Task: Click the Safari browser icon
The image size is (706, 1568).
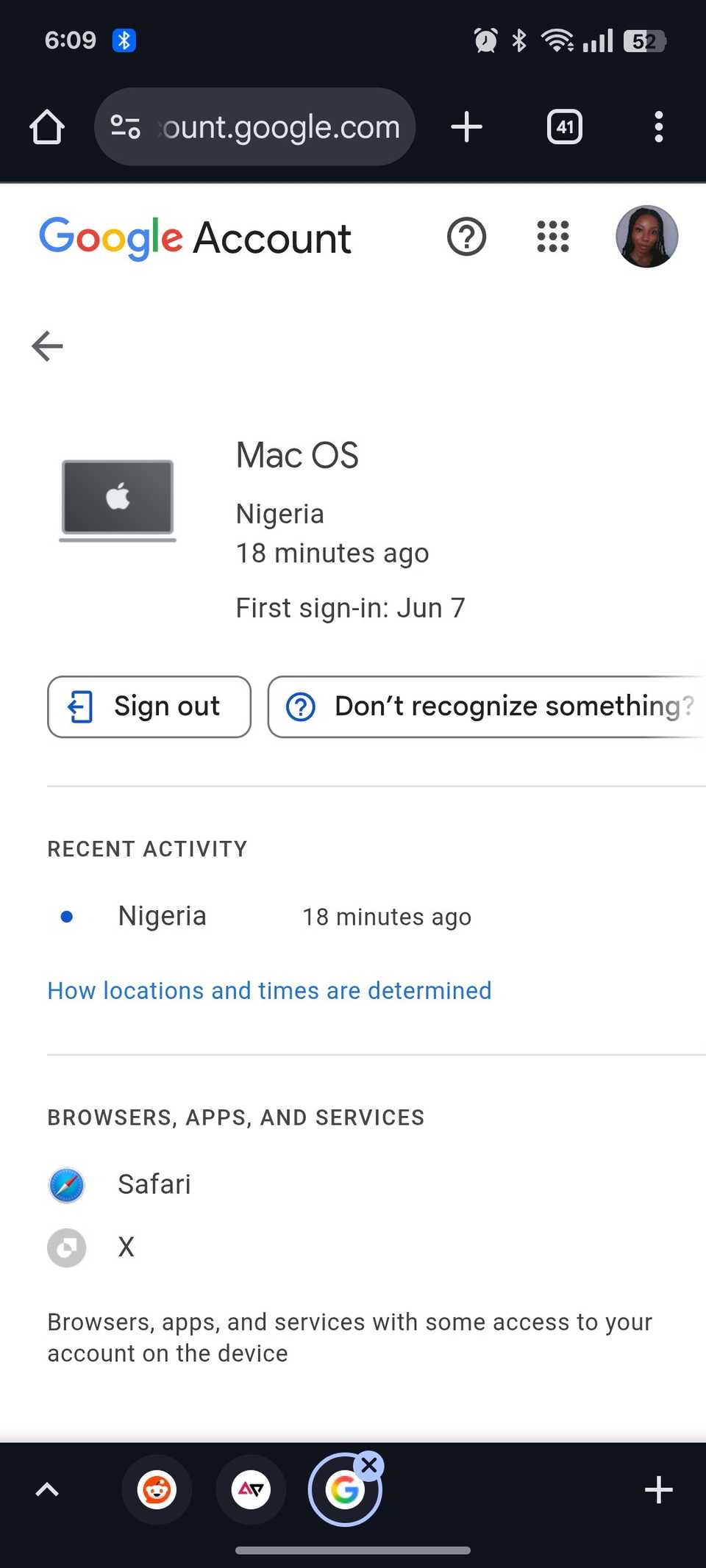Action: point(66,1185)
